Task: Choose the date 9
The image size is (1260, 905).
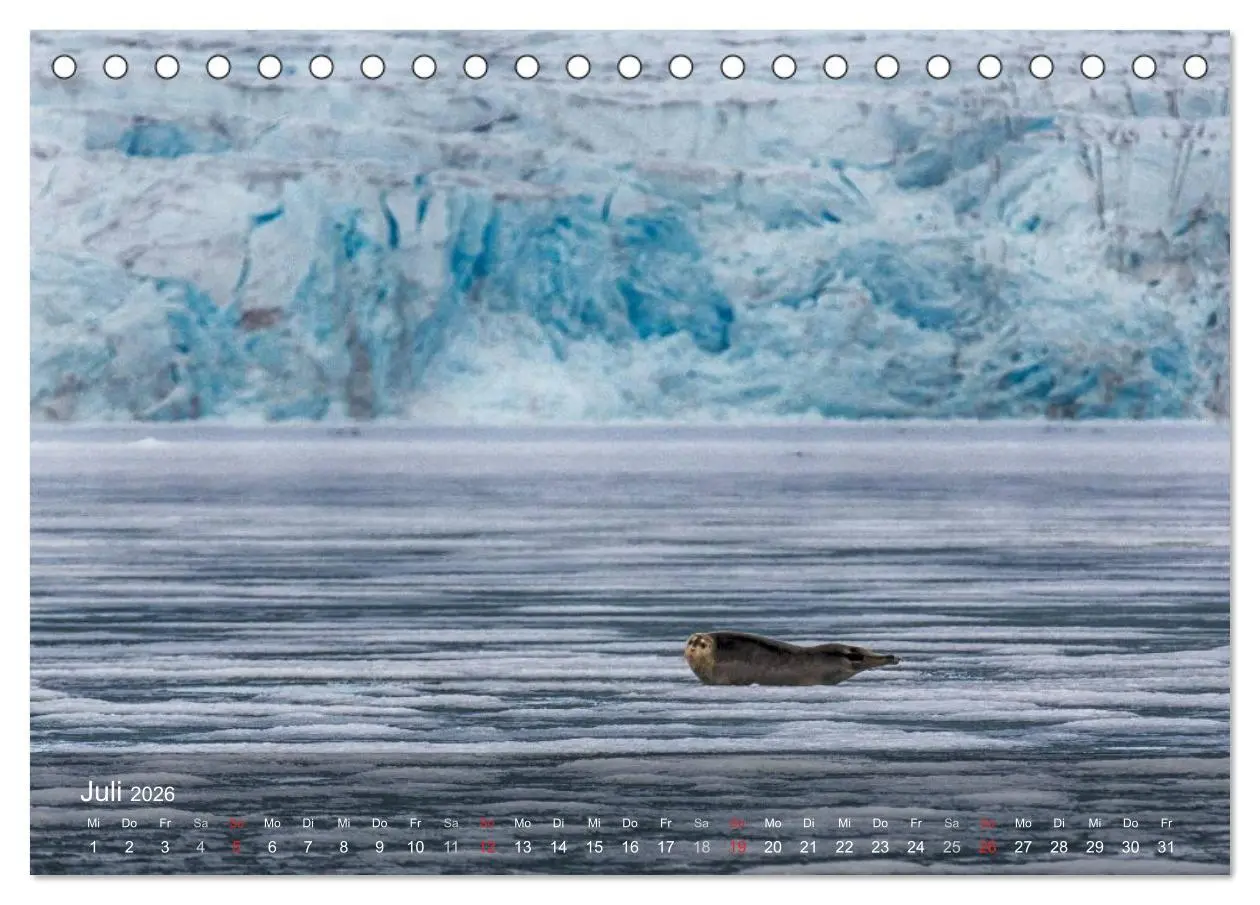Action: pos(379,847)
